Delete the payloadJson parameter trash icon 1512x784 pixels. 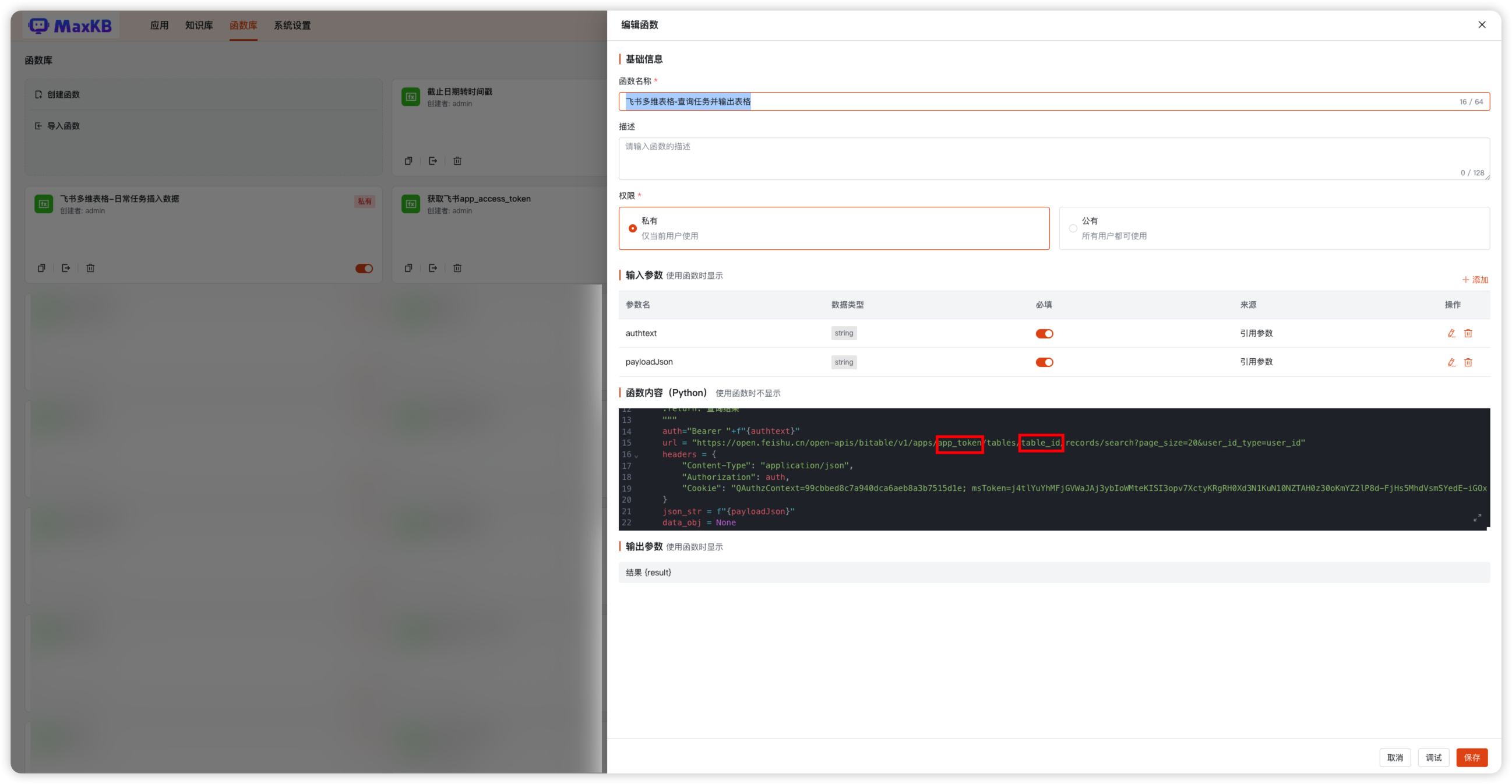tap(1468, 362)
